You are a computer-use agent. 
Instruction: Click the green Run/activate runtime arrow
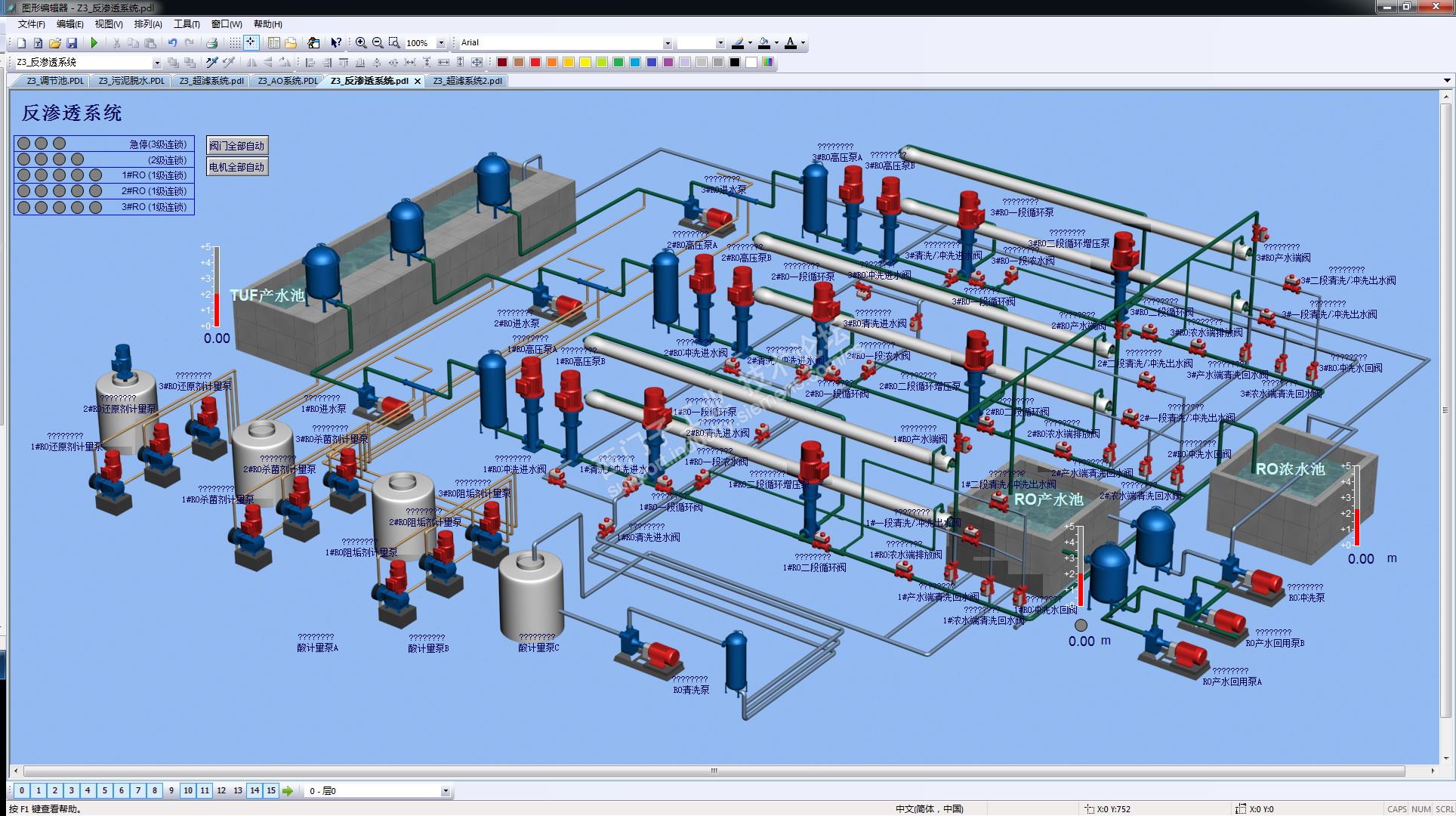(94, 43)
